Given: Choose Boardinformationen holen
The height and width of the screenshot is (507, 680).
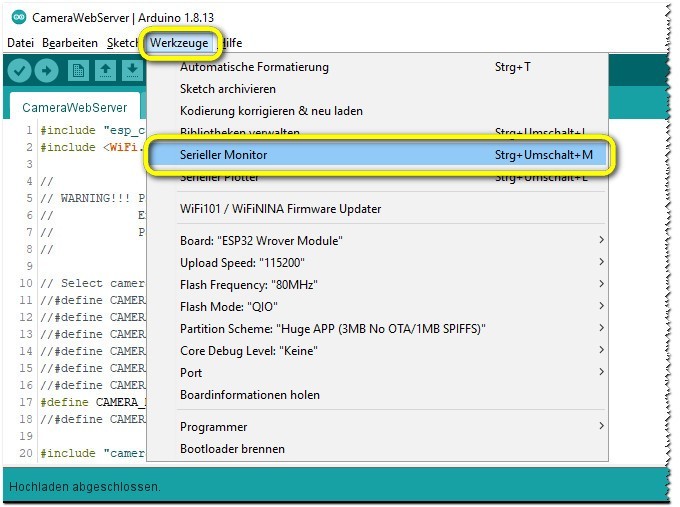Looking at the screenshot, I should point(377,395).
